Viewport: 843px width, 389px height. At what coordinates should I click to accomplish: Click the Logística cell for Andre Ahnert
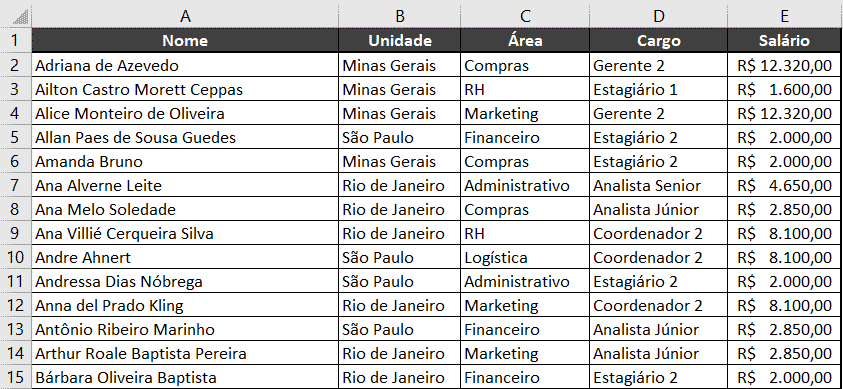pos(525,258)
